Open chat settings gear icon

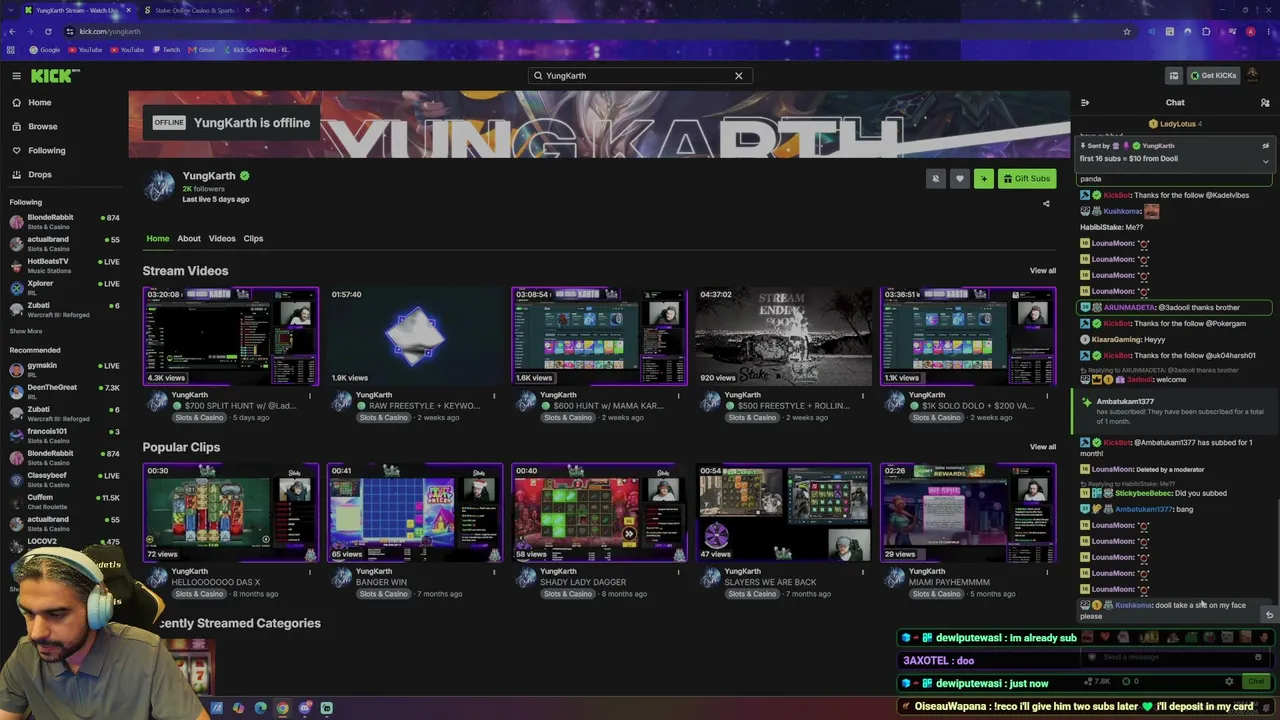pyautogui.click(x=1229, y=682)
